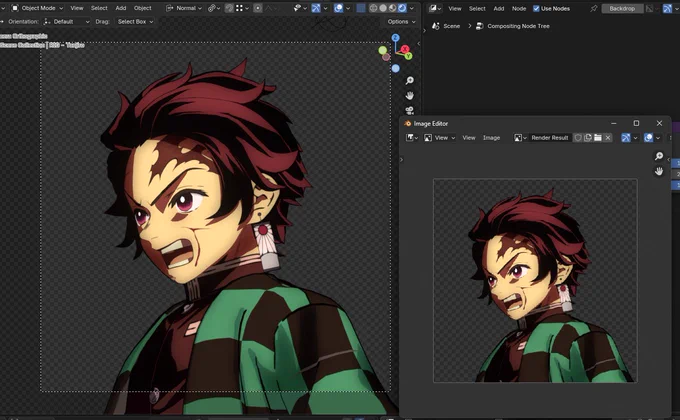
Task: Open the compositor View menu
Action: coord(455,8)
